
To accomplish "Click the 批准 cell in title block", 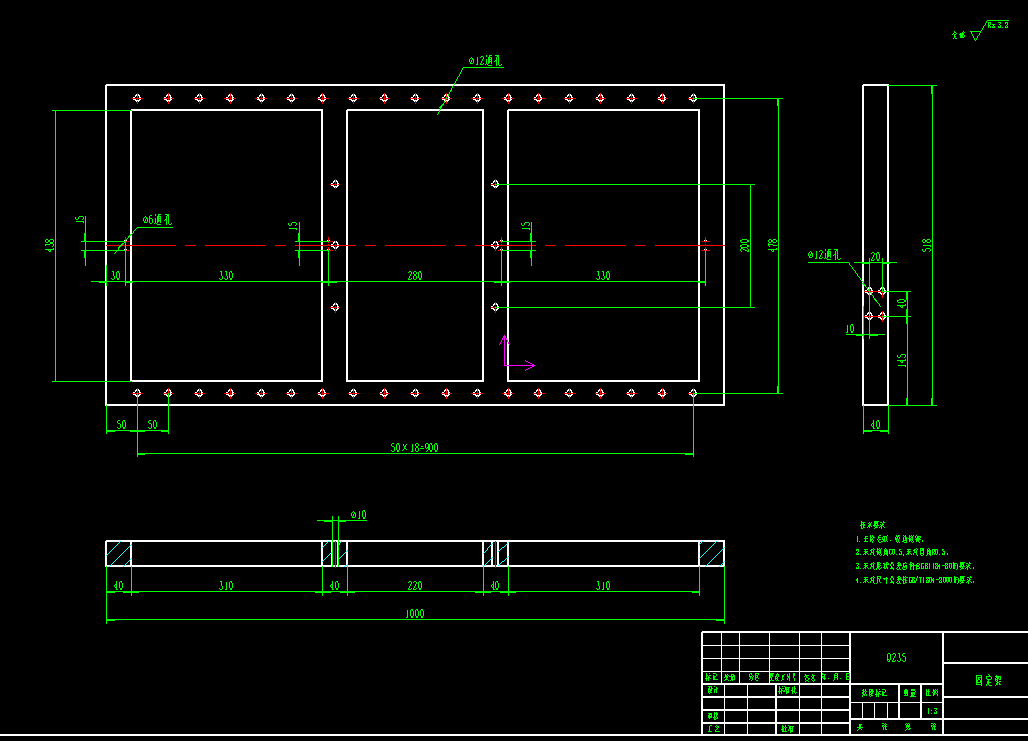I will tap(787, 729).
